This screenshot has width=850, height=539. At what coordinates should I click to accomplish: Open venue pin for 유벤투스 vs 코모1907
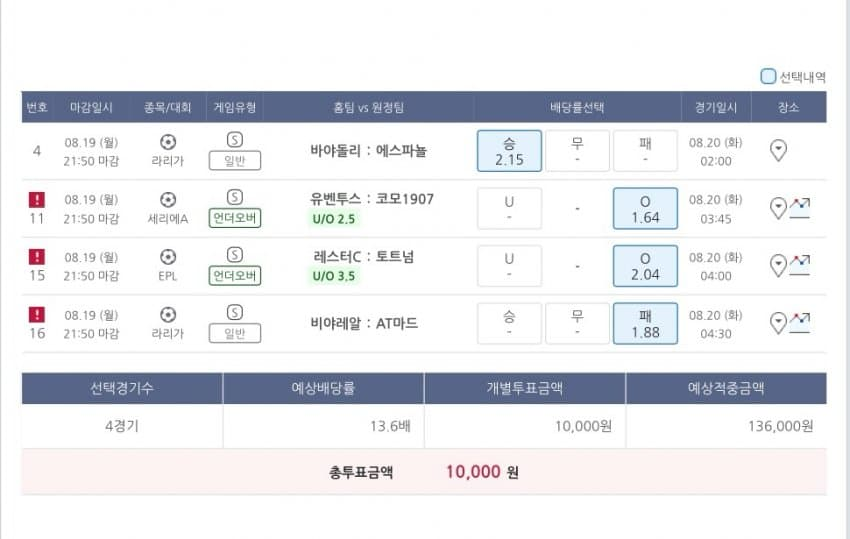[x=778, y=208]
